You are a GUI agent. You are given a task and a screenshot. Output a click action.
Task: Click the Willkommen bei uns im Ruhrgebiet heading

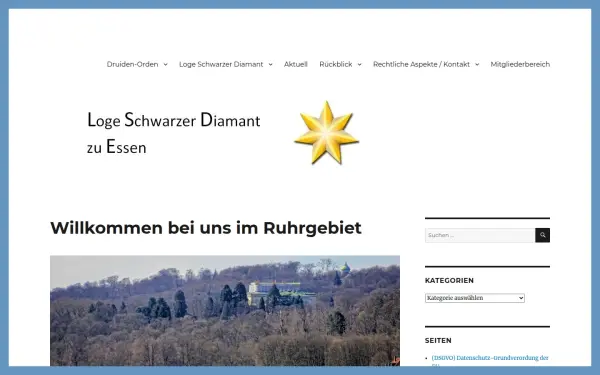click(206, 228)
